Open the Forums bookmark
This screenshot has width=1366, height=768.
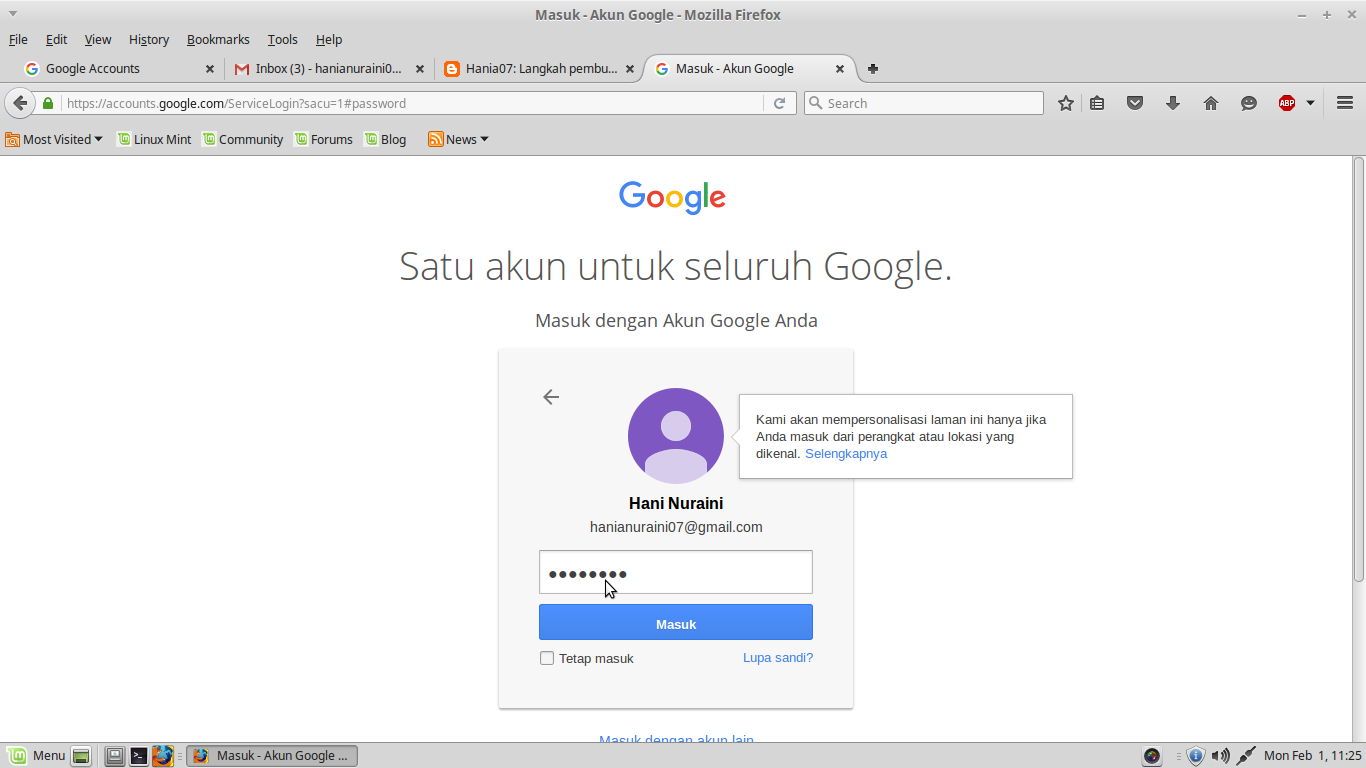click(323, 140)
